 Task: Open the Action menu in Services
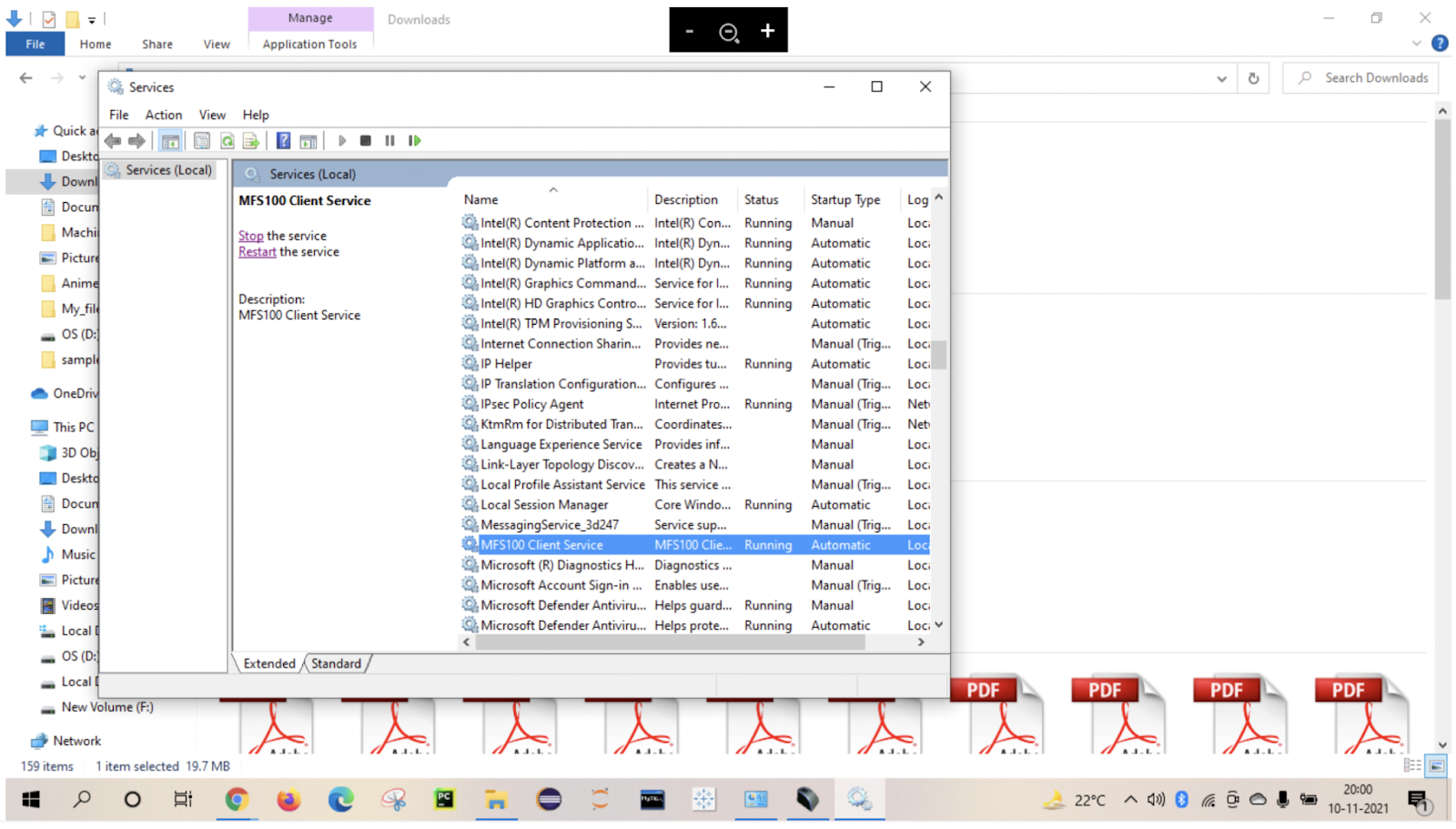coord(164,115)
